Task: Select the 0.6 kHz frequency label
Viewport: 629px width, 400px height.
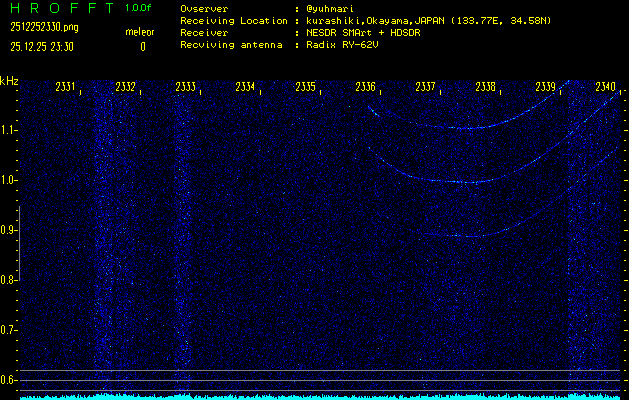Action: point(9,380)
